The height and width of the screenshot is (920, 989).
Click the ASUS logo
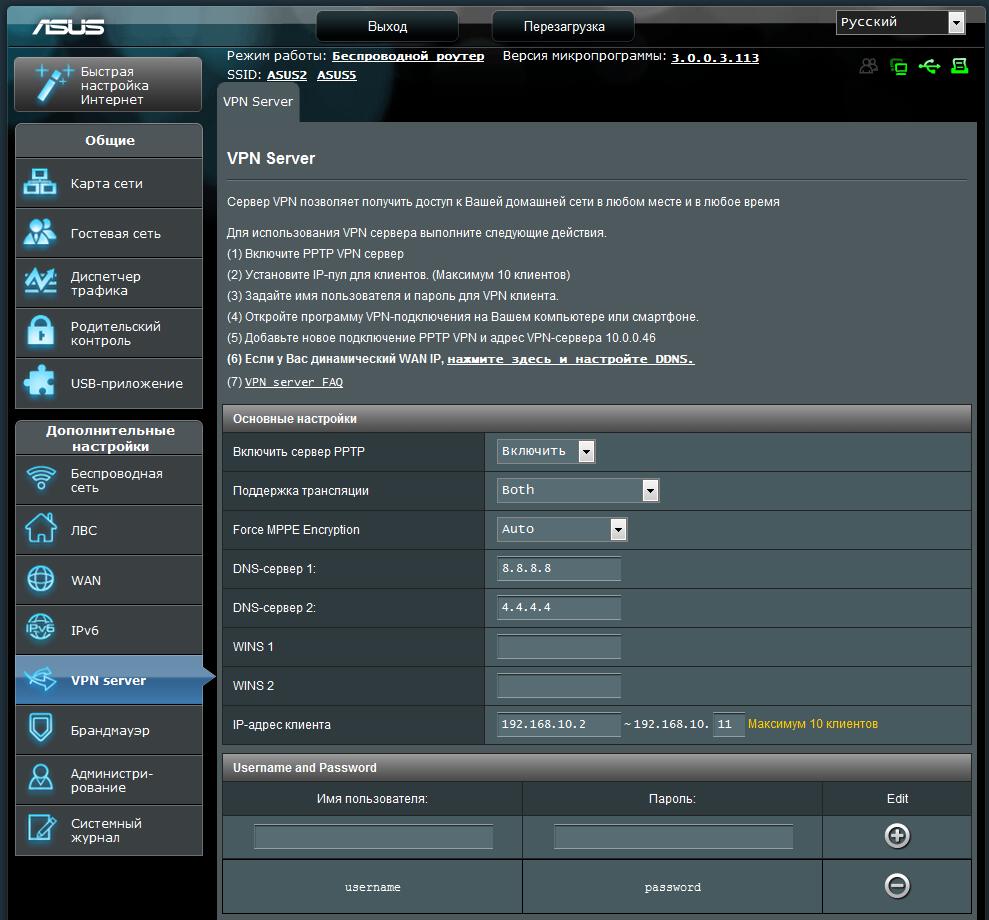(68, 27)
